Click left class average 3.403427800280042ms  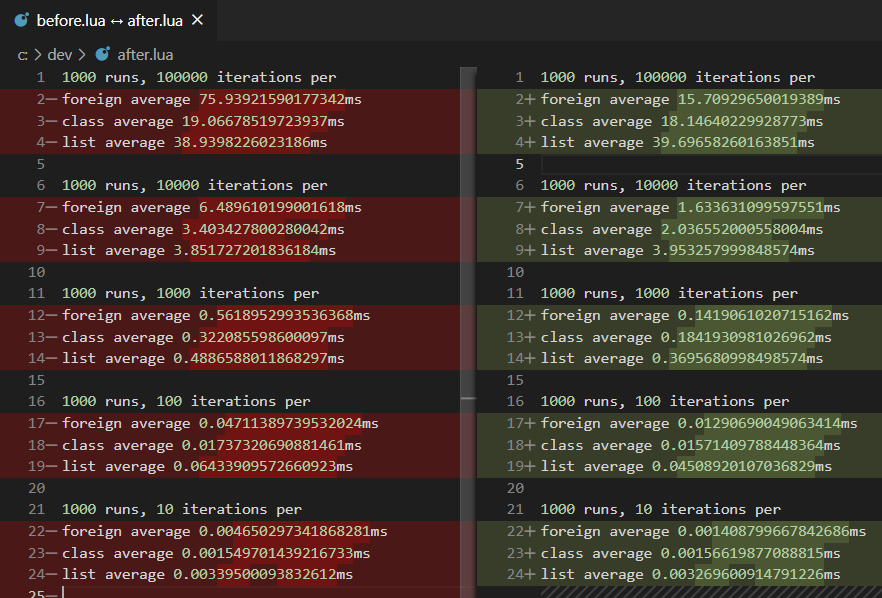[203, 230]
